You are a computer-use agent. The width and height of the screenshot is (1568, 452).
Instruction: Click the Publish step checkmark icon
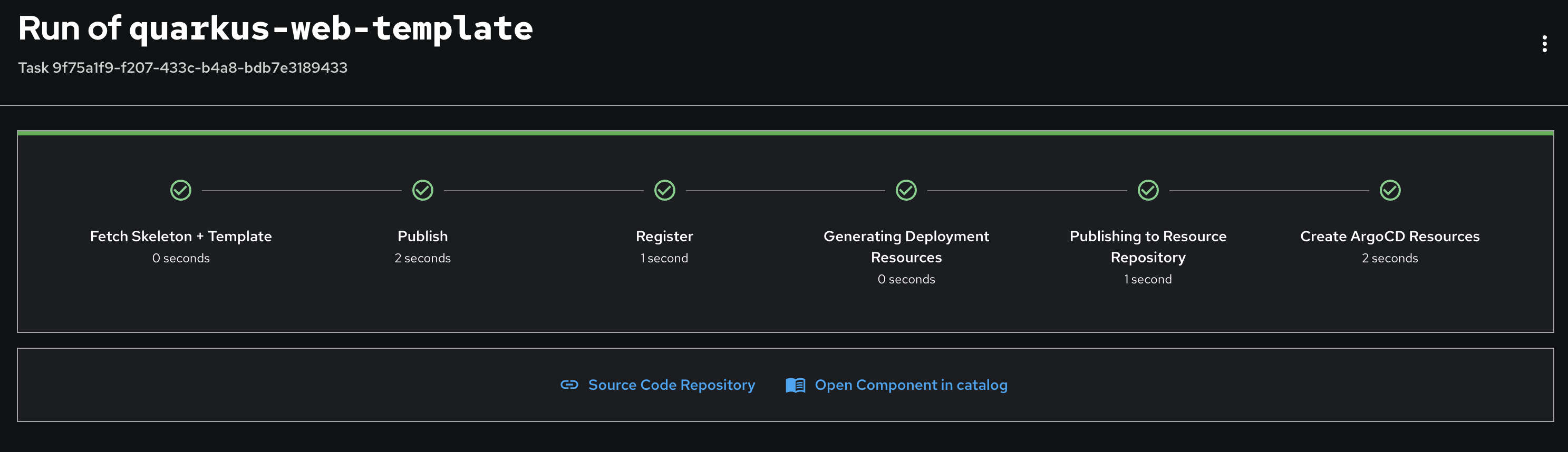422,190
